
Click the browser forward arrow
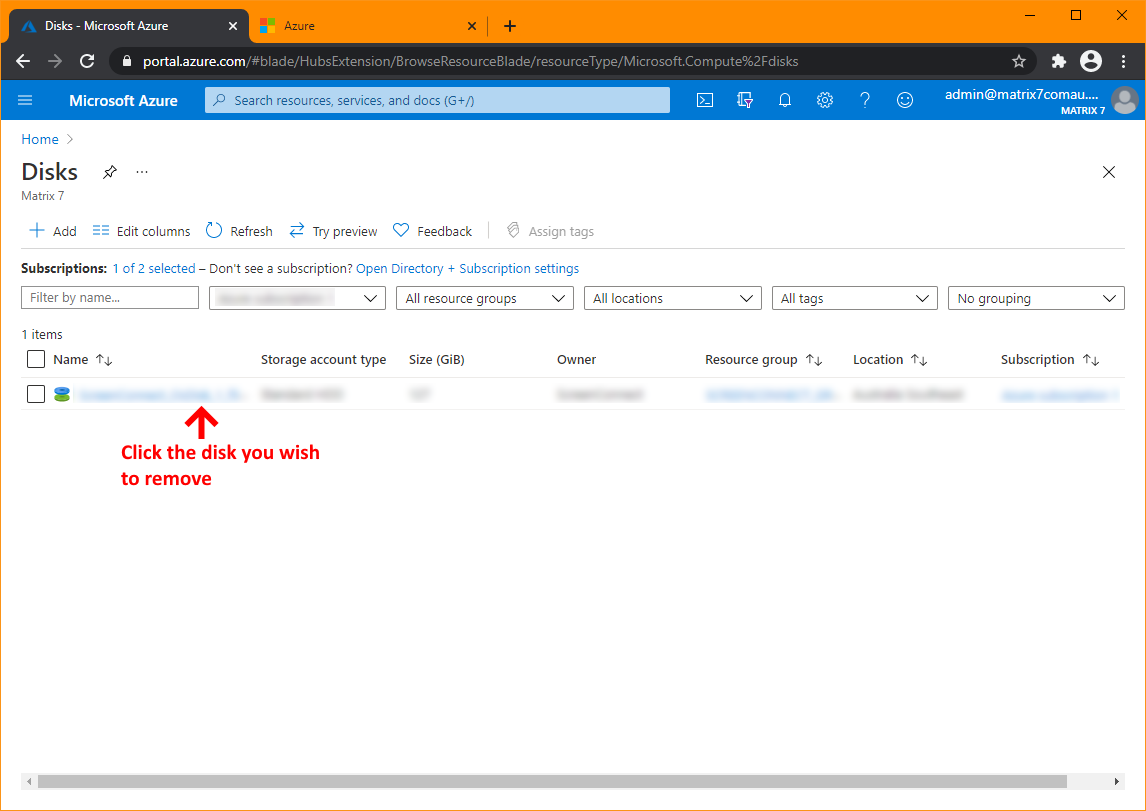[55, 61]
